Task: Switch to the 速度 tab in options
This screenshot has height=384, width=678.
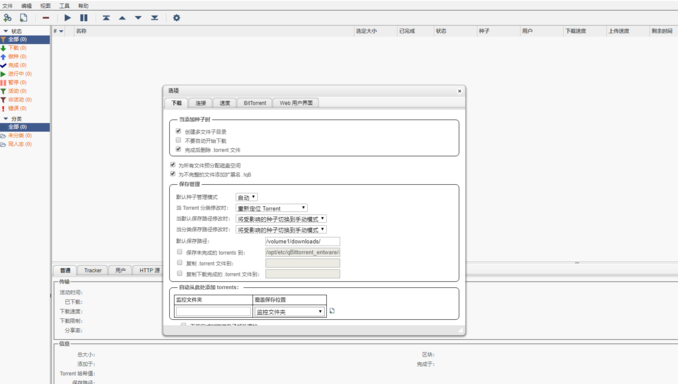Action: click(x=225, y=103)
